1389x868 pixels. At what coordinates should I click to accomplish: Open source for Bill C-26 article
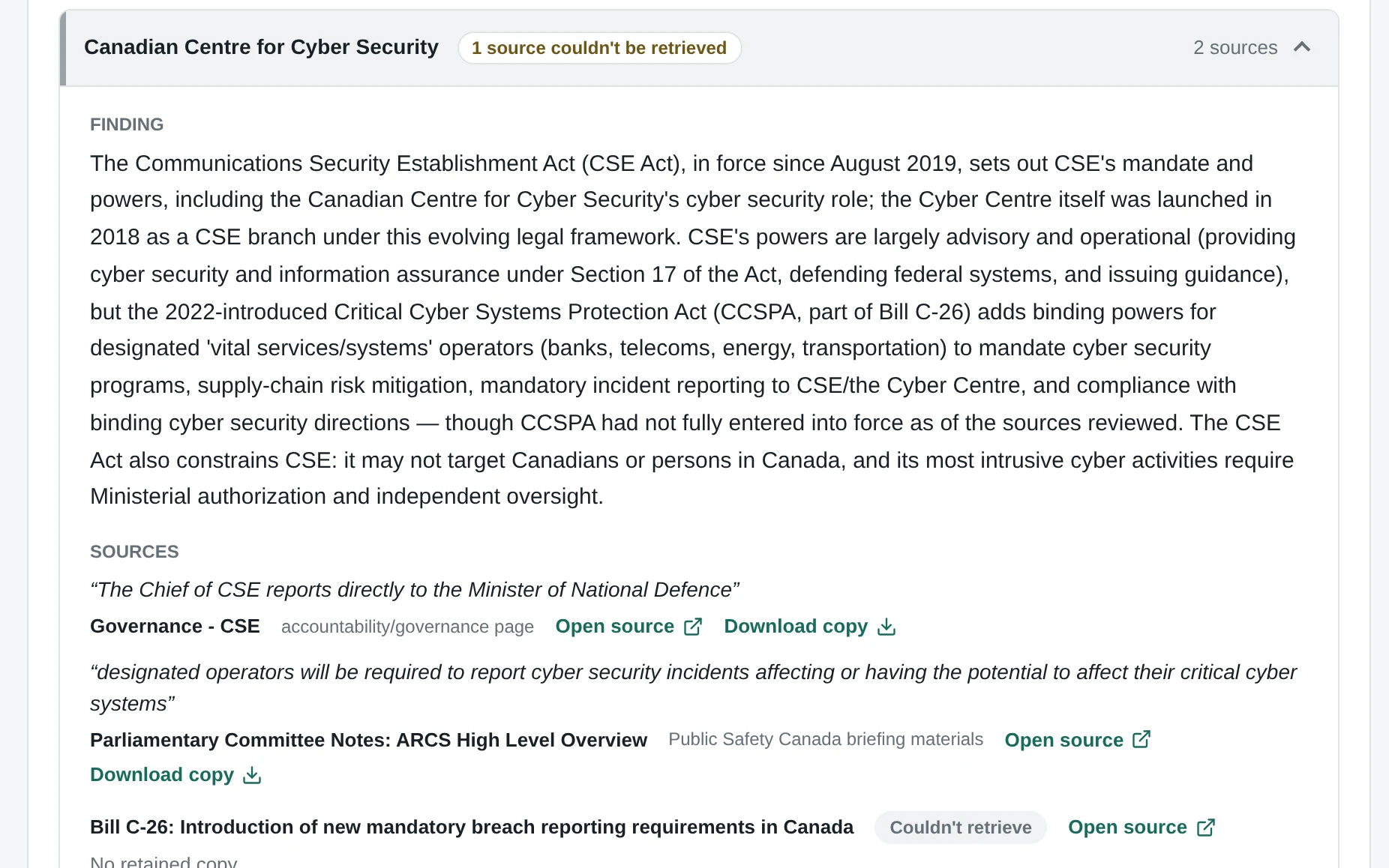[1141, 828]
